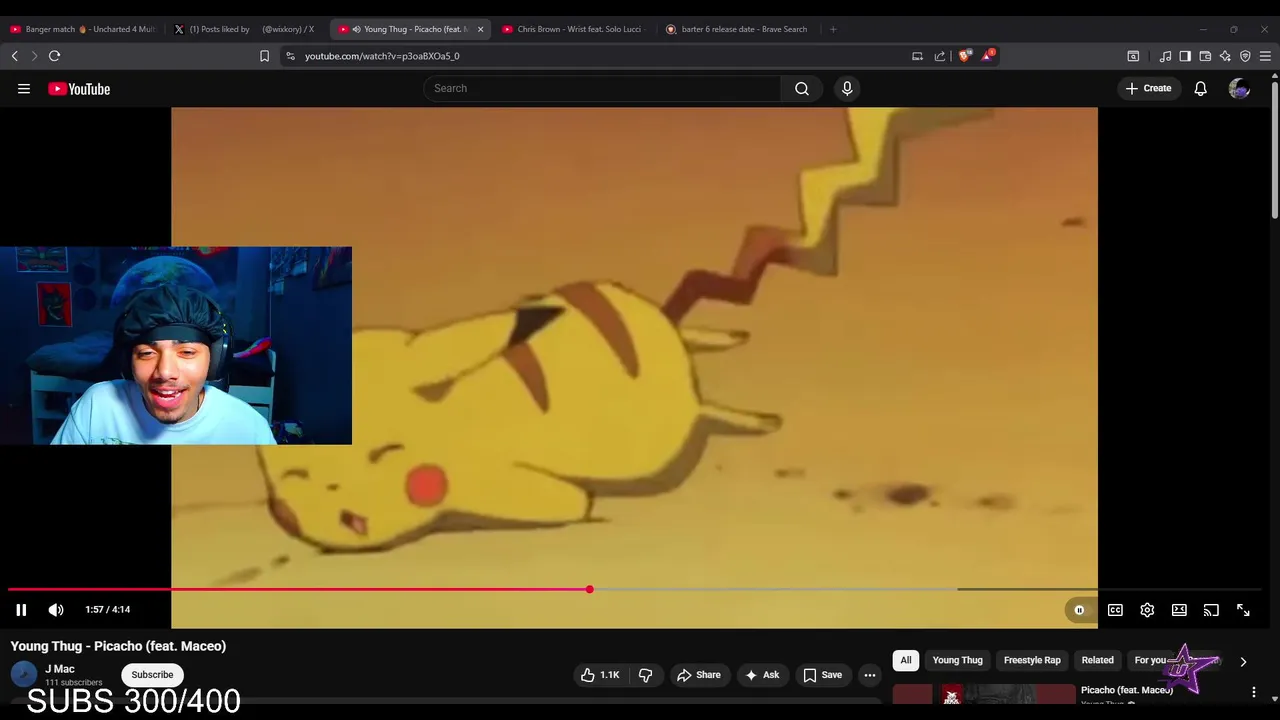Cast the video to a TV
This screenshot has width=1280, height=720.
1211,610
